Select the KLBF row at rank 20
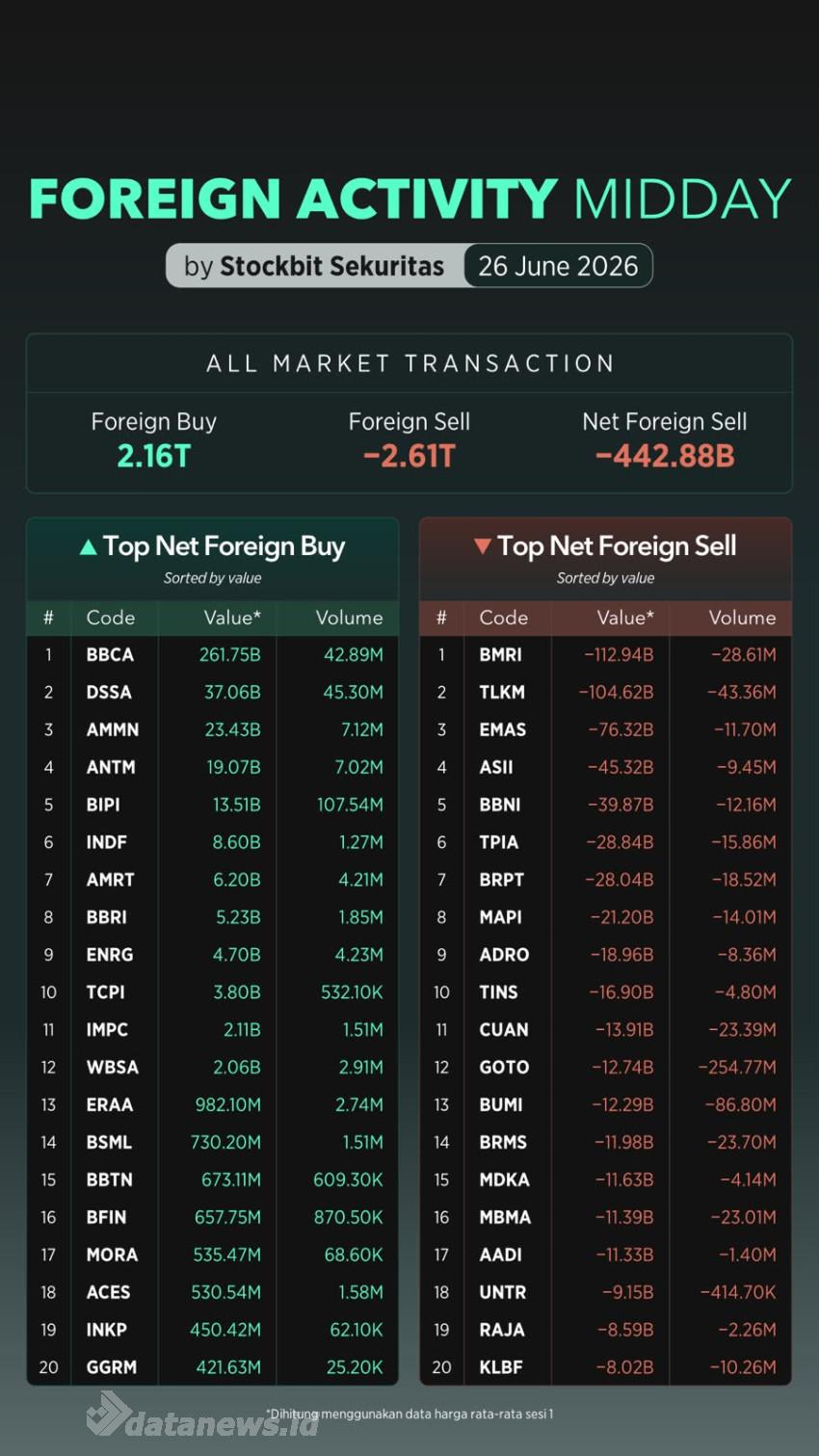This screenshot has height=1456, width=819. 606,1366
